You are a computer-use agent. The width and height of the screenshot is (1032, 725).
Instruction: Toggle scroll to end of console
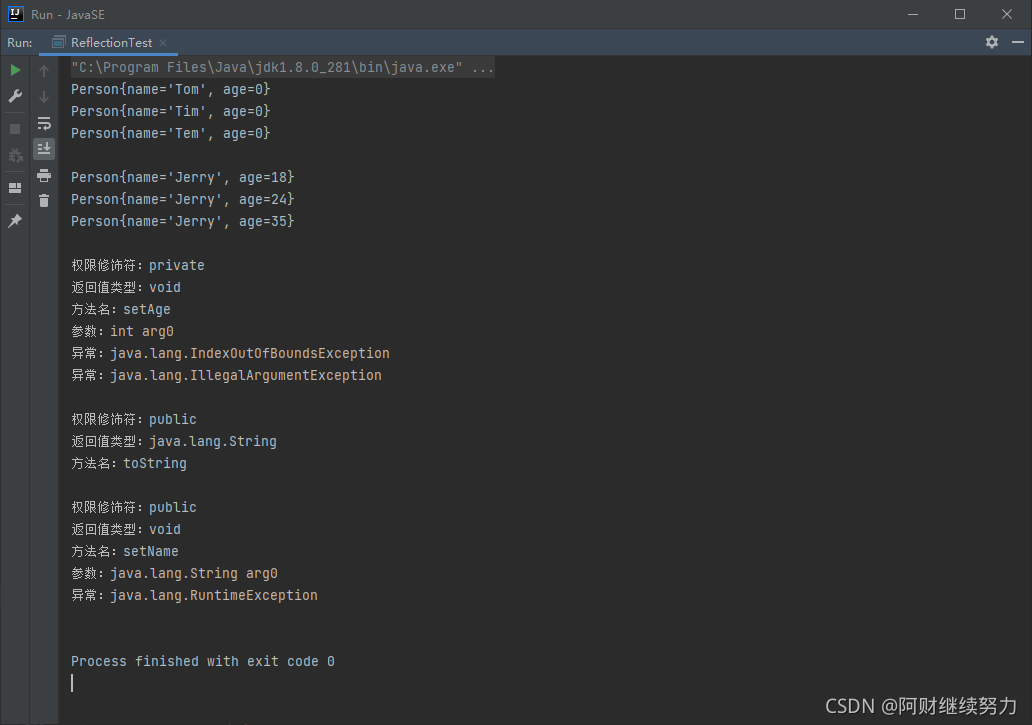click(x=44, y=149)
